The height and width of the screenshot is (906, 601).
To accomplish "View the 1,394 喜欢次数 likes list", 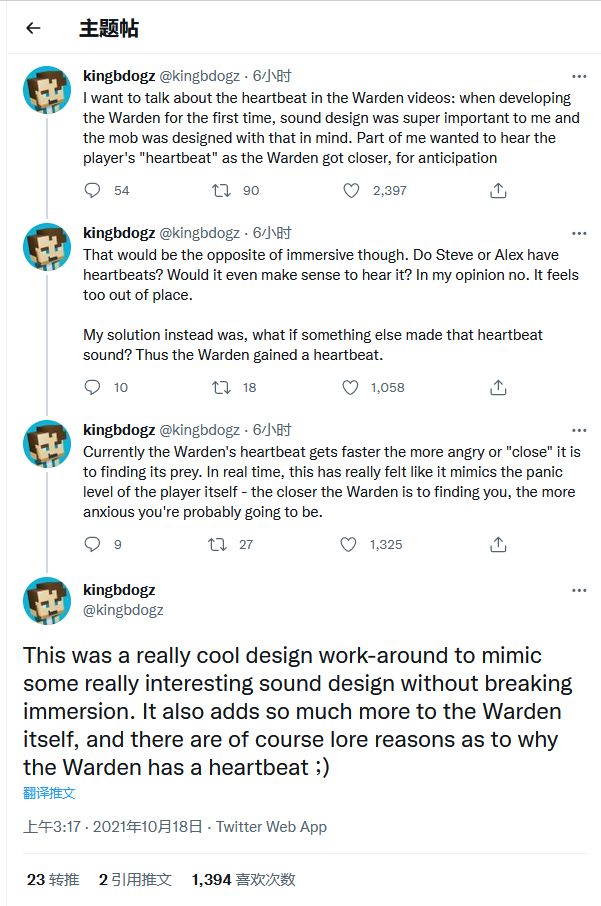I will click(243, 880).
